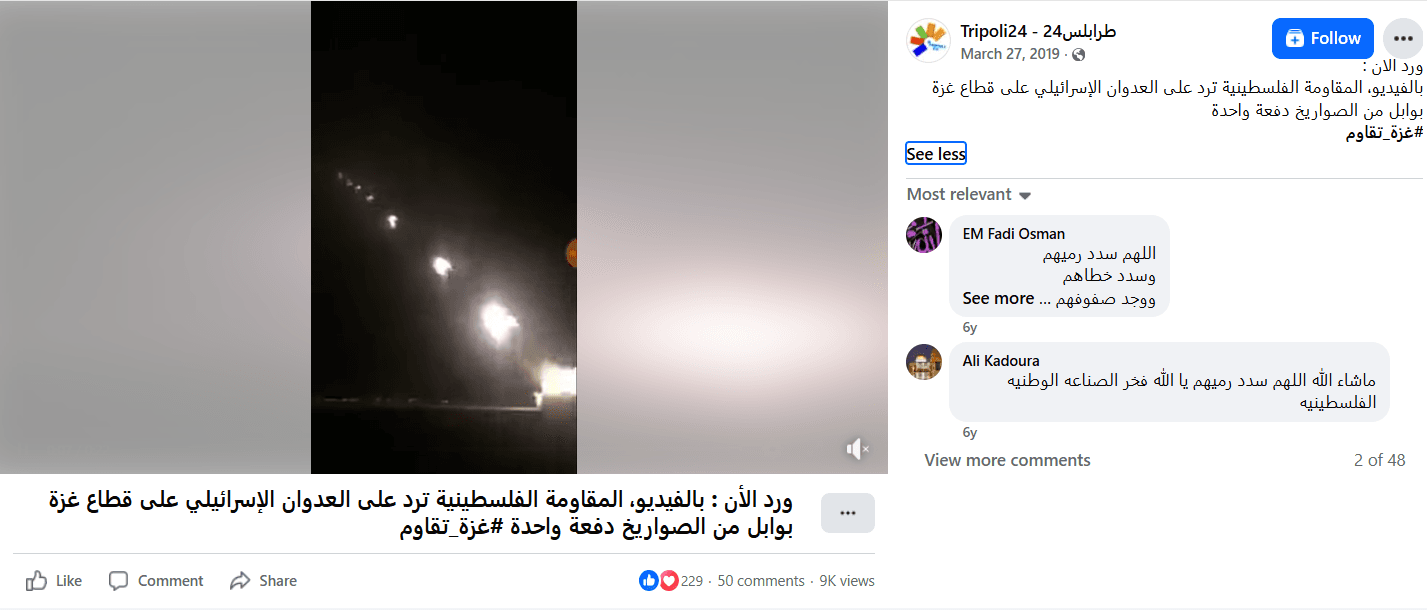Click the #غزة_تقاوم hashtag in the post

pyautogui.click(x=1385, y=133)
